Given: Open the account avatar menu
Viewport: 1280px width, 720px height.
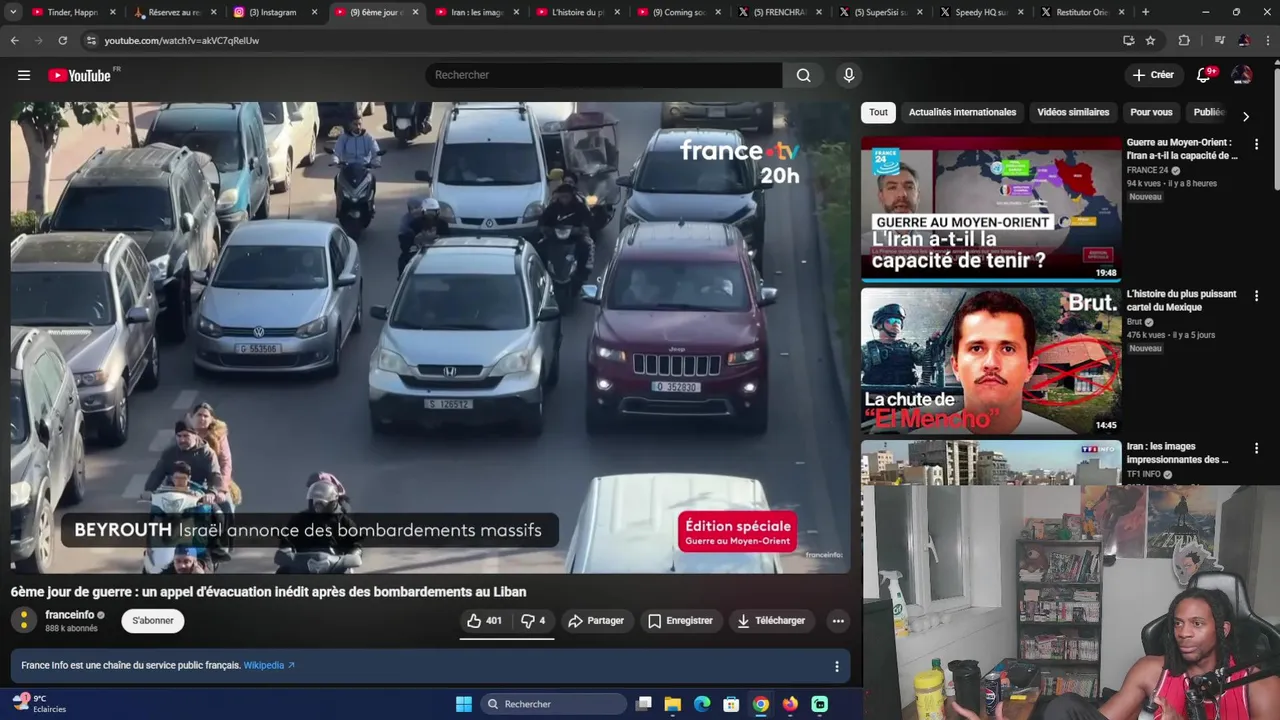Looking at the screenshot, I should (1242, 75).
